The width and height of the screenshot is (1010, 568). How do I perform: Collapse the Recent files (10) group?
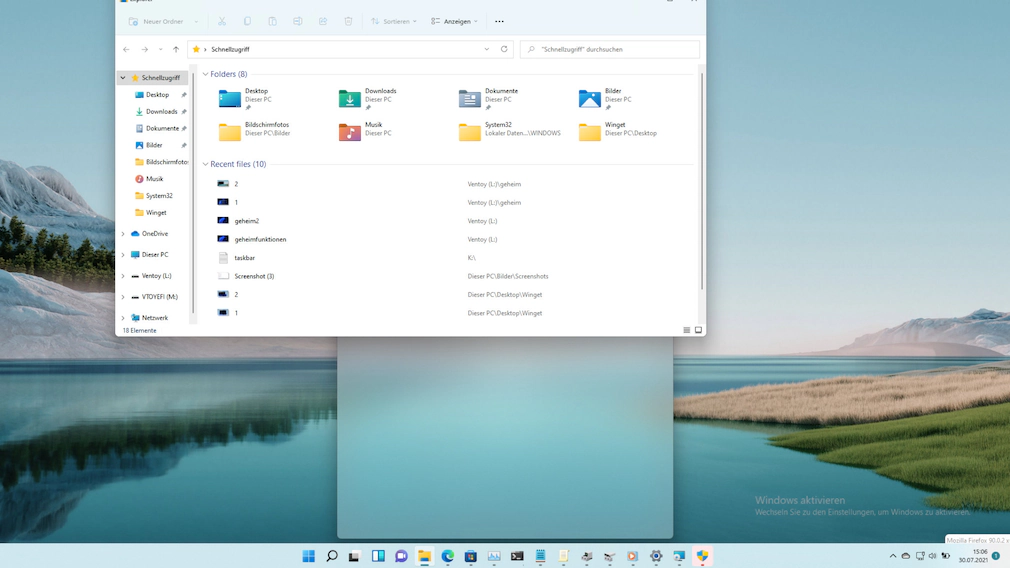pos(205,164)
